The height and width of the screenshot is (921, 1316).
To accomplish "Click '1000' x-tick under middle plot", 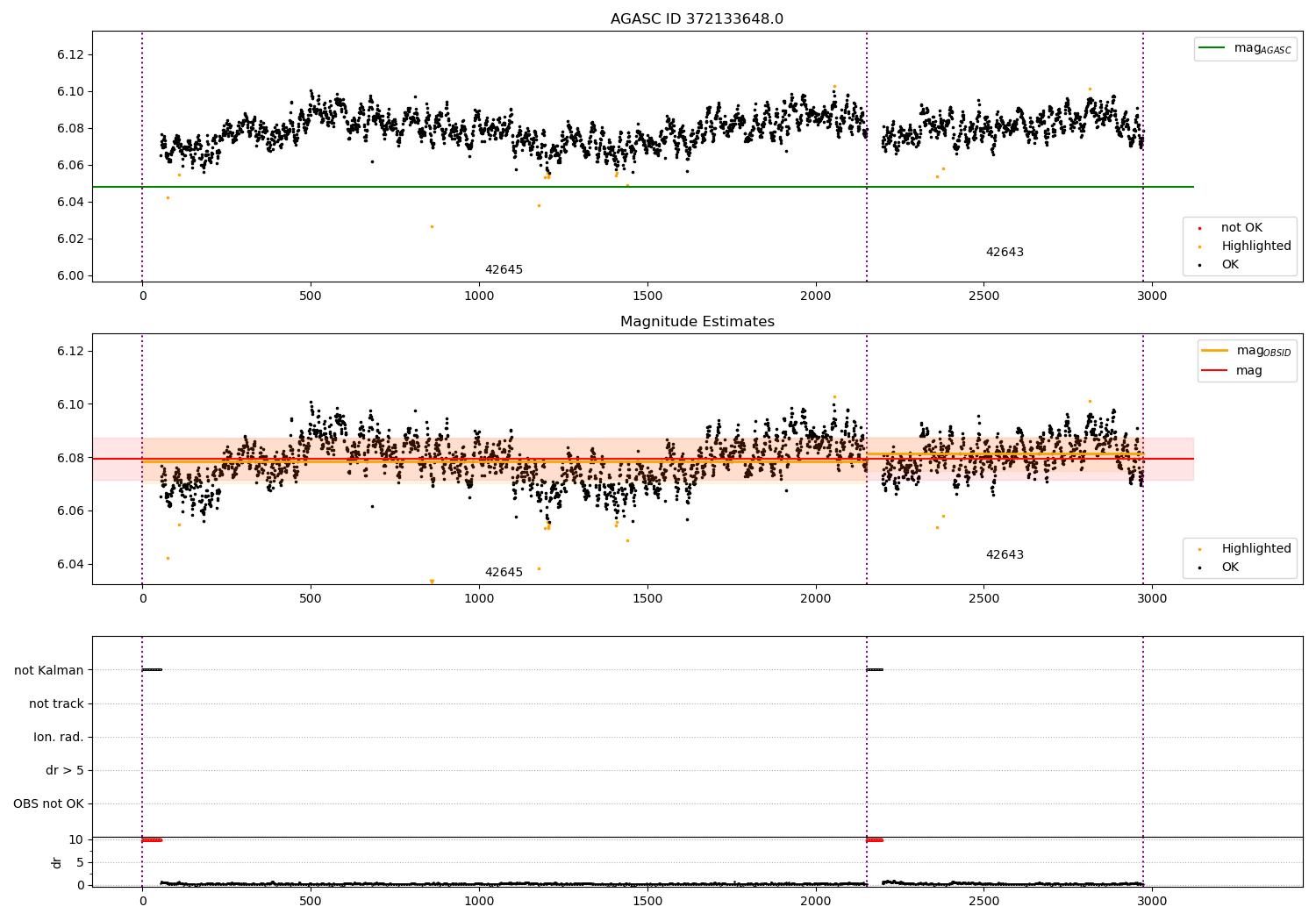I will (x=479, y=599).
